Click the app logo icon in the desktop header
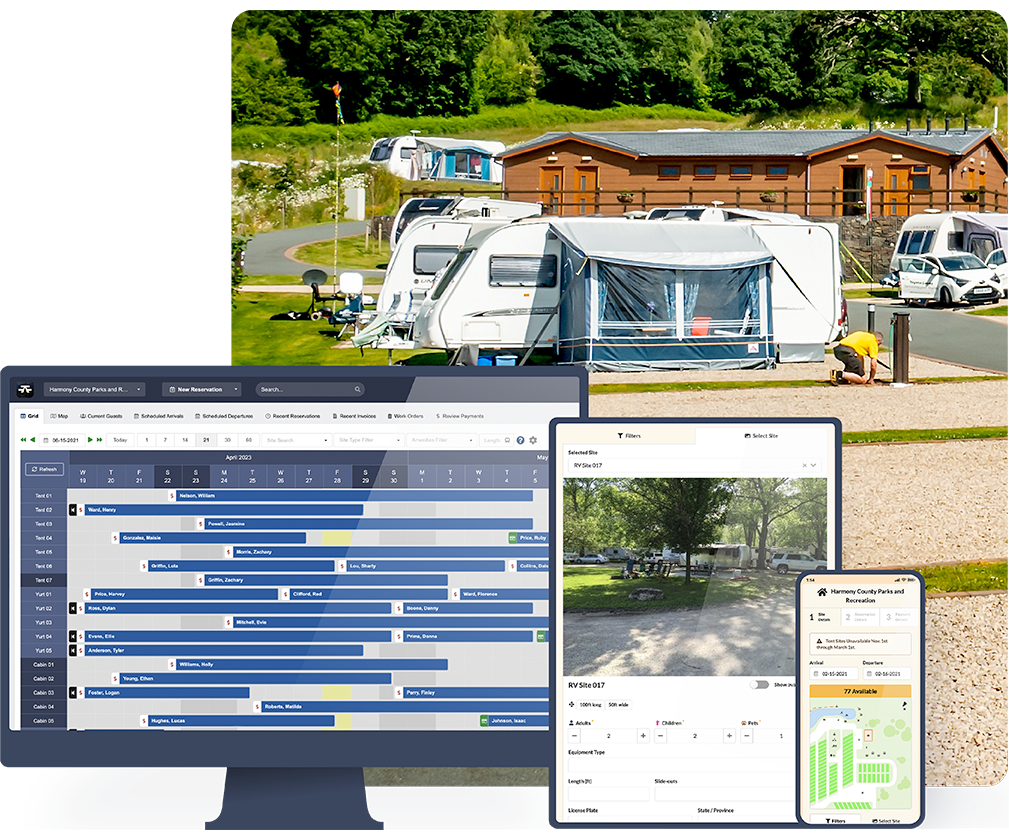The height and width of the screenshot is (839, 1009). (25, 389)
